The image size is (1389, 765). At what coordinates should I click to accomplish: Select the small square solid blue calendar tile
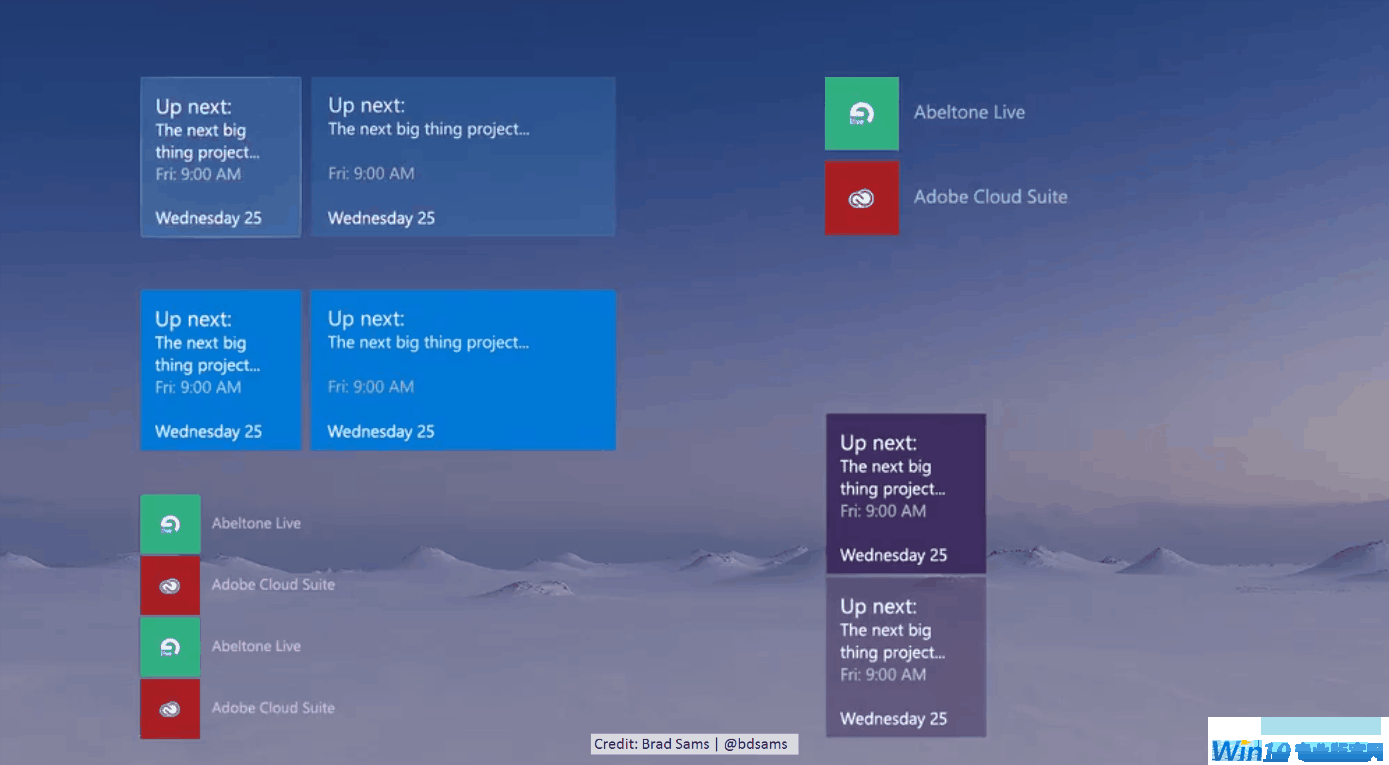(221, 370)
